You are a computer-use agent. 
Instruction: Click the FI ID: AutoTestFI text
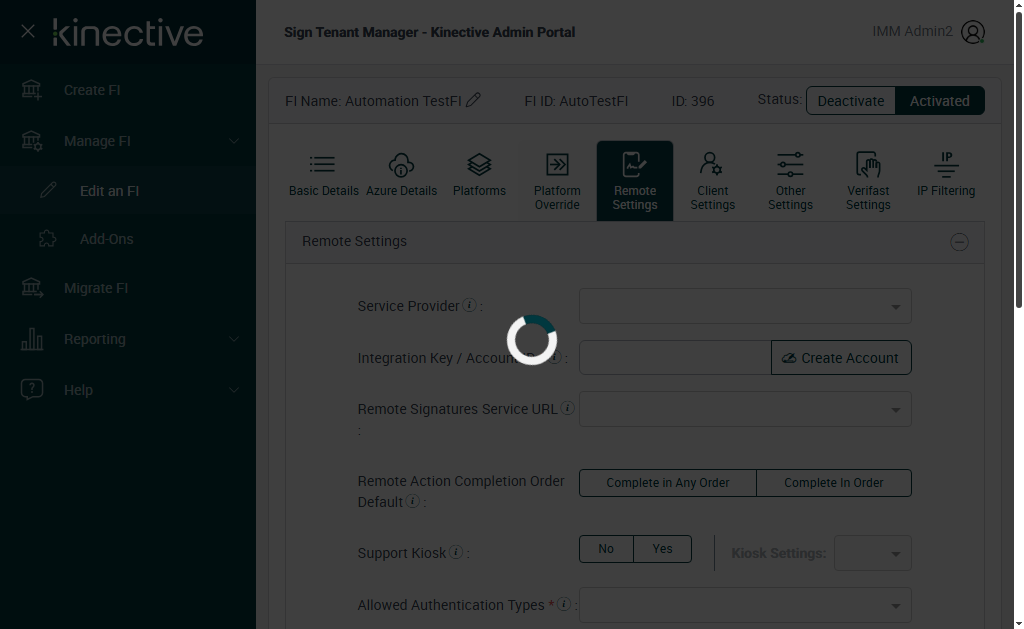[576, 101]
